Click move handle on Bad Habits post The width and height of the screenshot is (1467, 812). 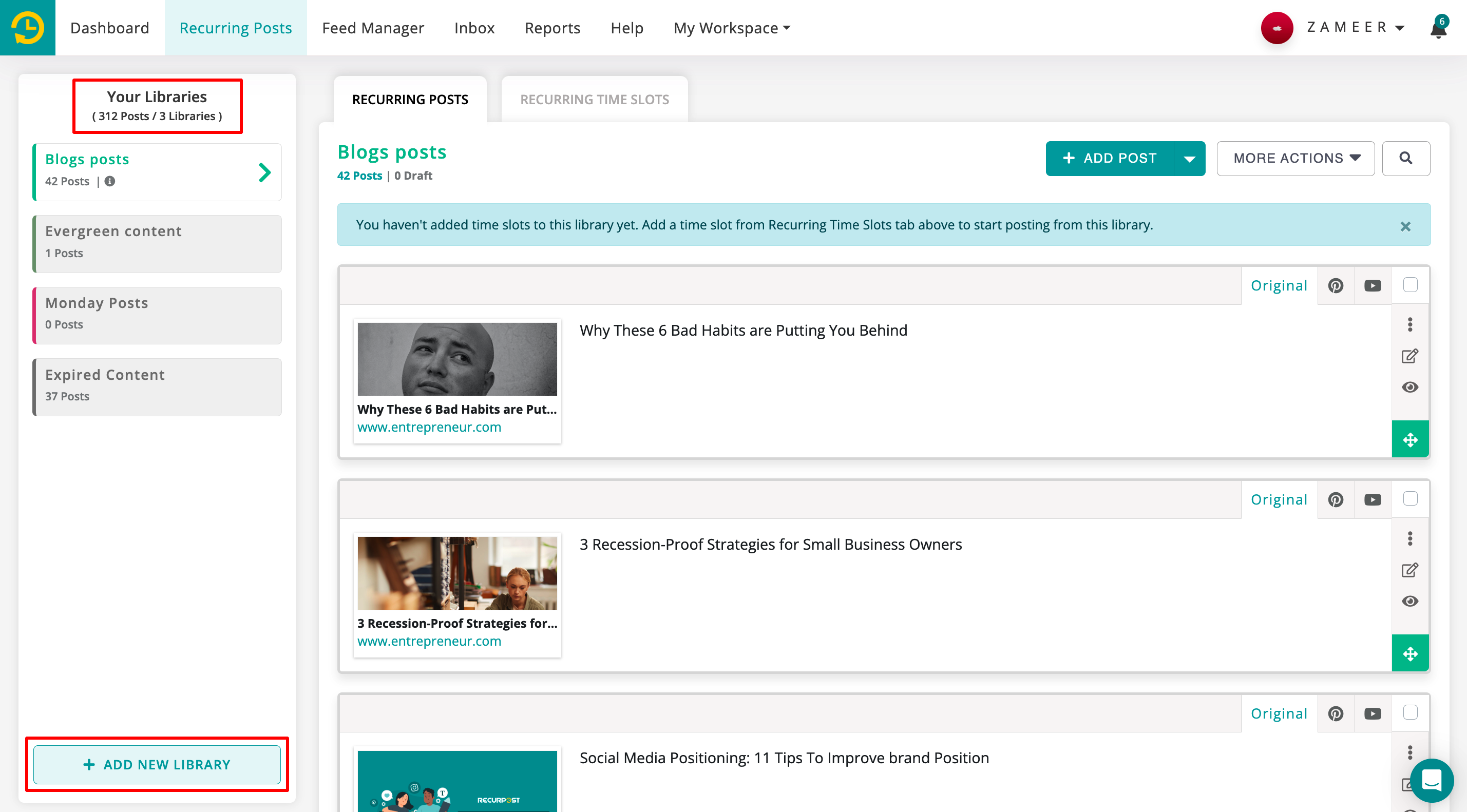(x=1410, y=439)
